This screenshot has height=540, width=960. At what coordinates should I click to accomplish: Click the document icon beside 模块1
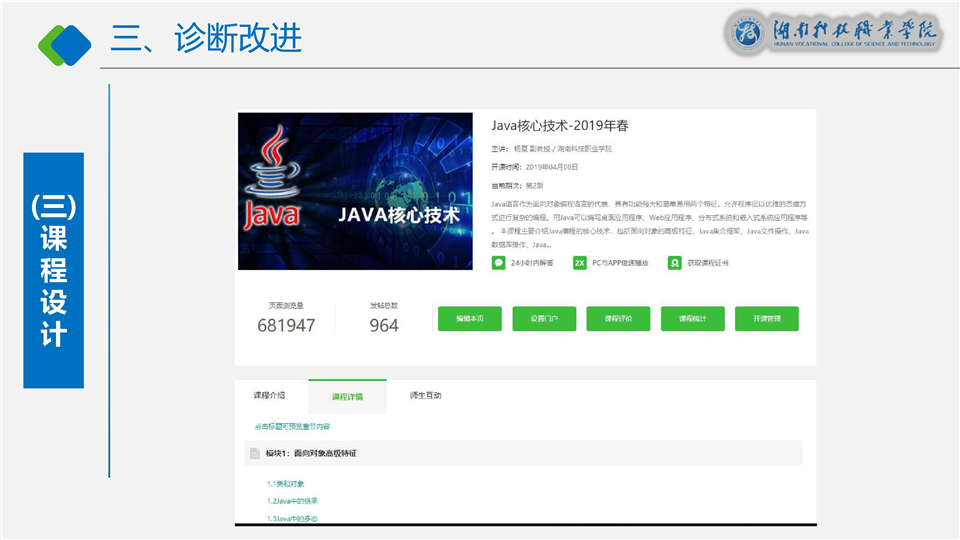[255, 453]
